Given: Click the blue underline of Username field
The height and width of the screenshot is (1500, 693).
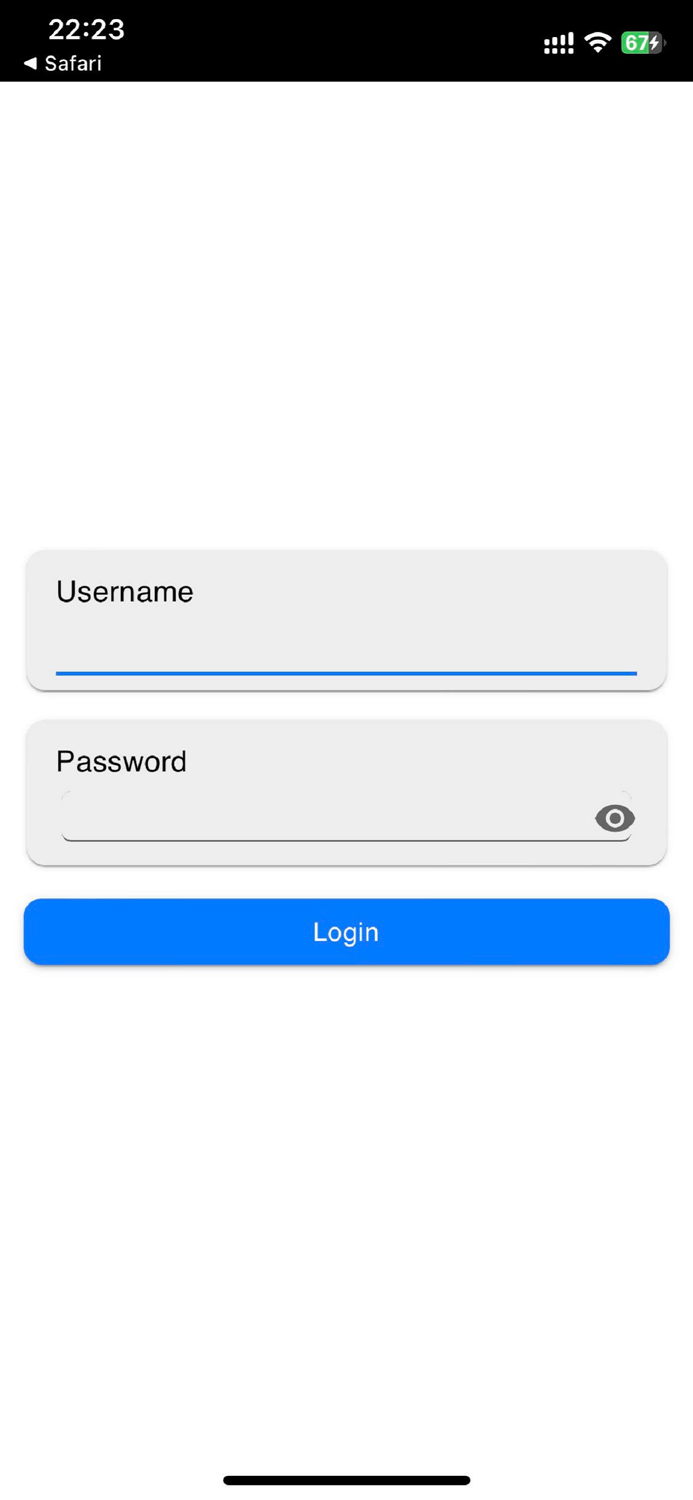Looking at the screenshot, I should (346, 673).
